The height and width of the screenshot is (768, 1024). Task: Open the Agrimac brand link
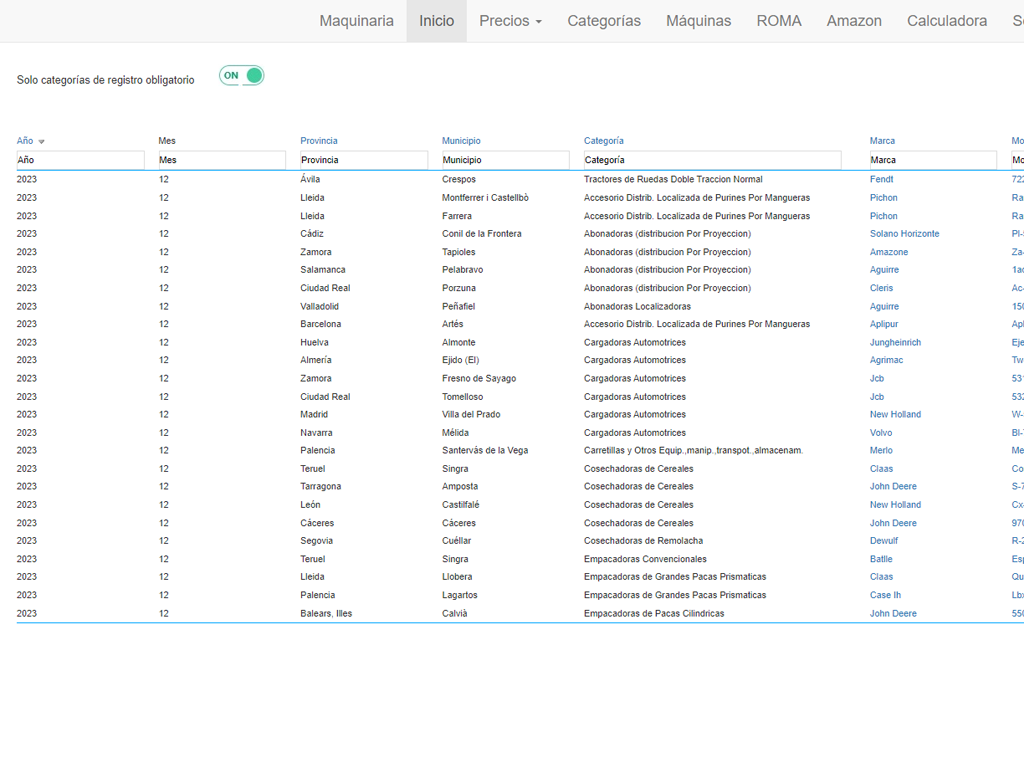point(886,360)
